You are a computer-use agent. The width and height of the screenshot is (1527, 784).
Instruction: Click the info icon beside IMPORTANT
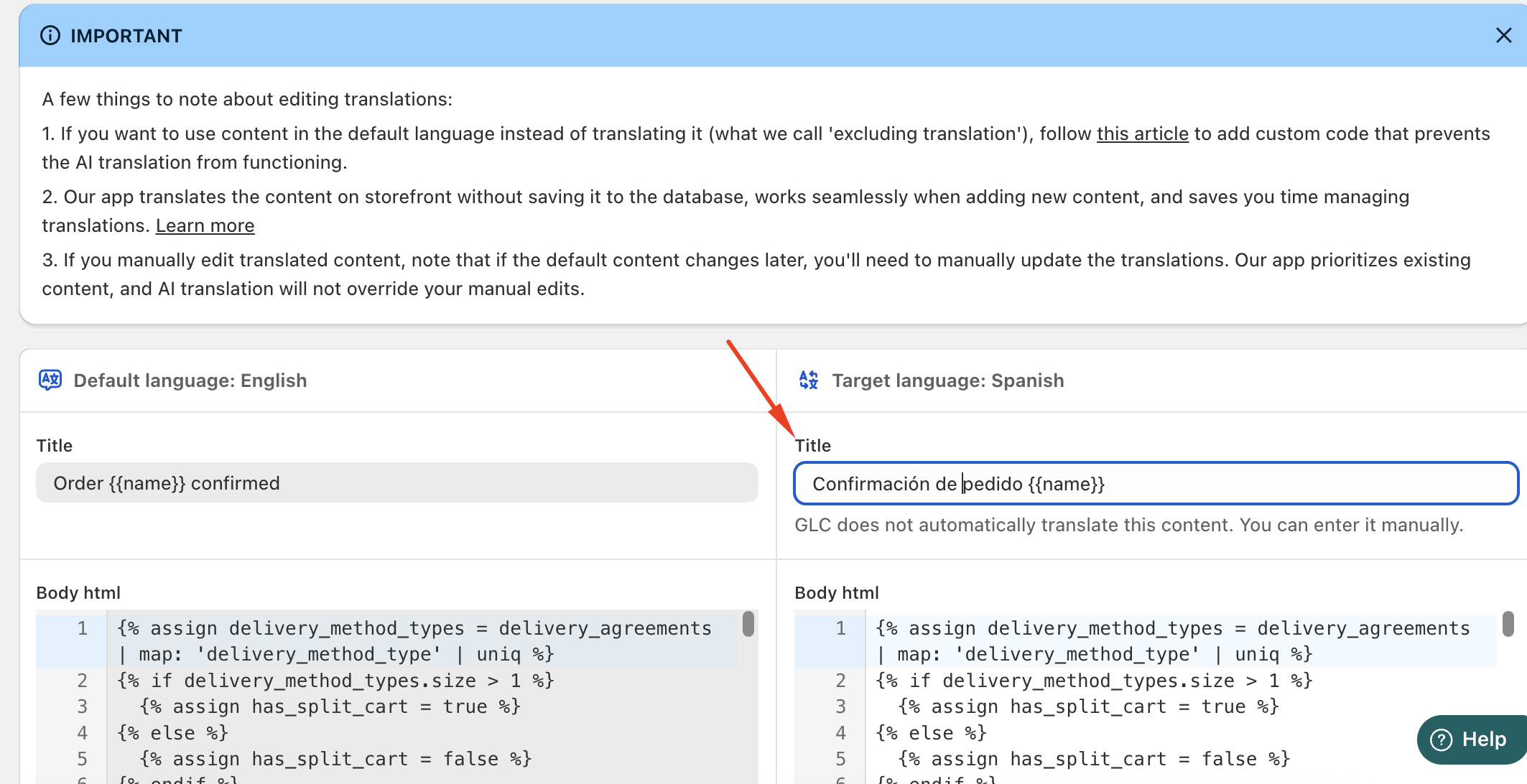coord(50,35)
